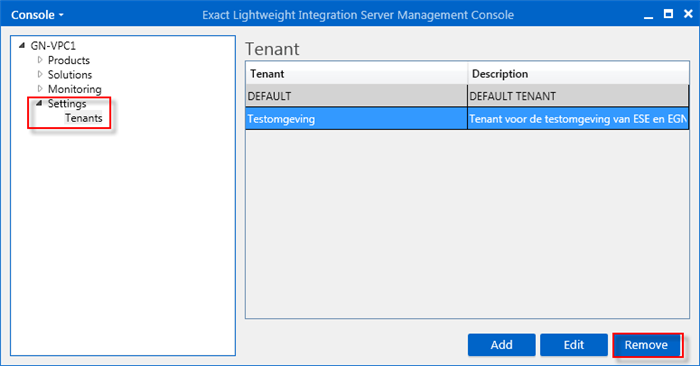Expand the Products tree node
This screenshot has width=700, height=366.
(40, 60)
